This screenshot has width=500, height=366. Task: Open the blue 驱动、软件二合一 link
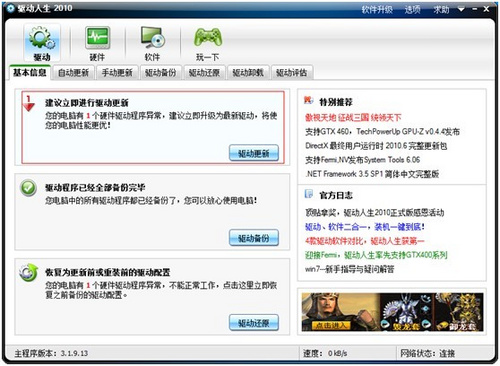click(365, 227)
